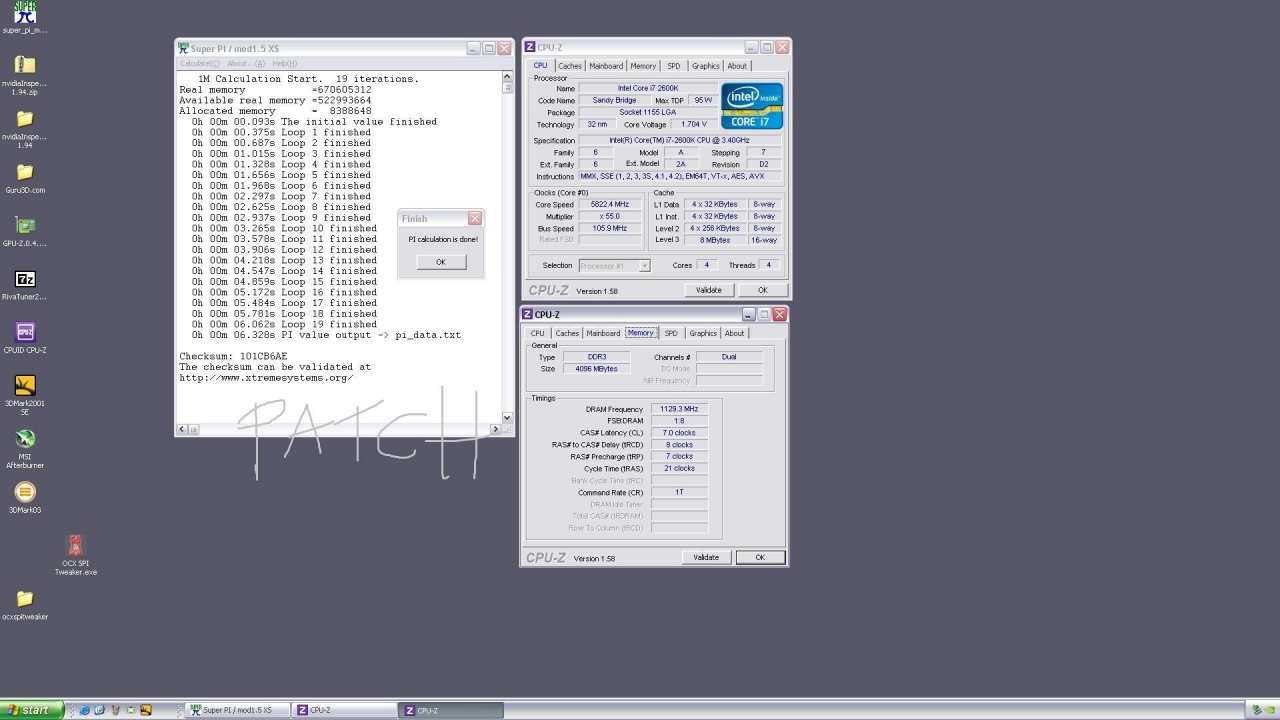This screenshot has height=720, width=1280.
Task: Open the 3DMark03 desktop icon
Action: point(25,492)
